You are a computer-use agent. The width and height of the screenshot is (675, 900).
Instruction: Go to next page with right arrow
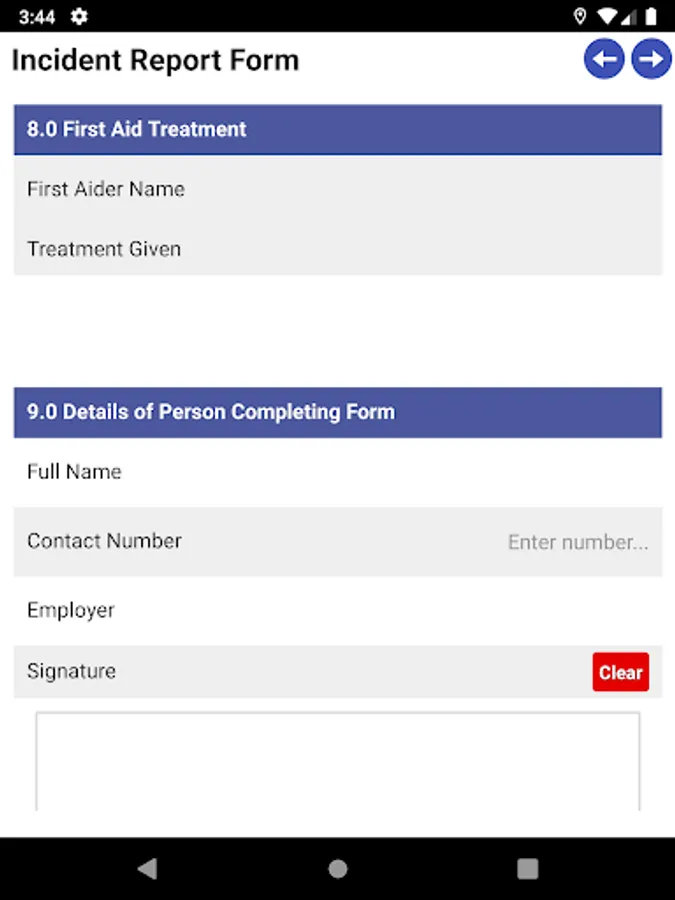click(x=651, y=59)
